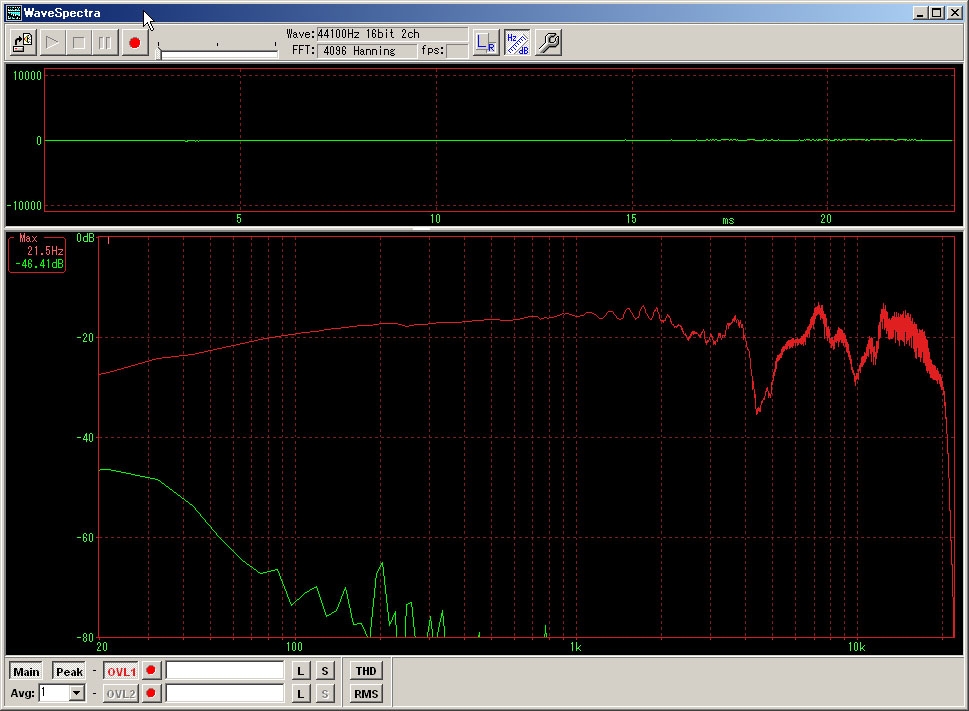Click the L/R channel selection icon
This screenshot has height=711, width=969.
[486, 43]
